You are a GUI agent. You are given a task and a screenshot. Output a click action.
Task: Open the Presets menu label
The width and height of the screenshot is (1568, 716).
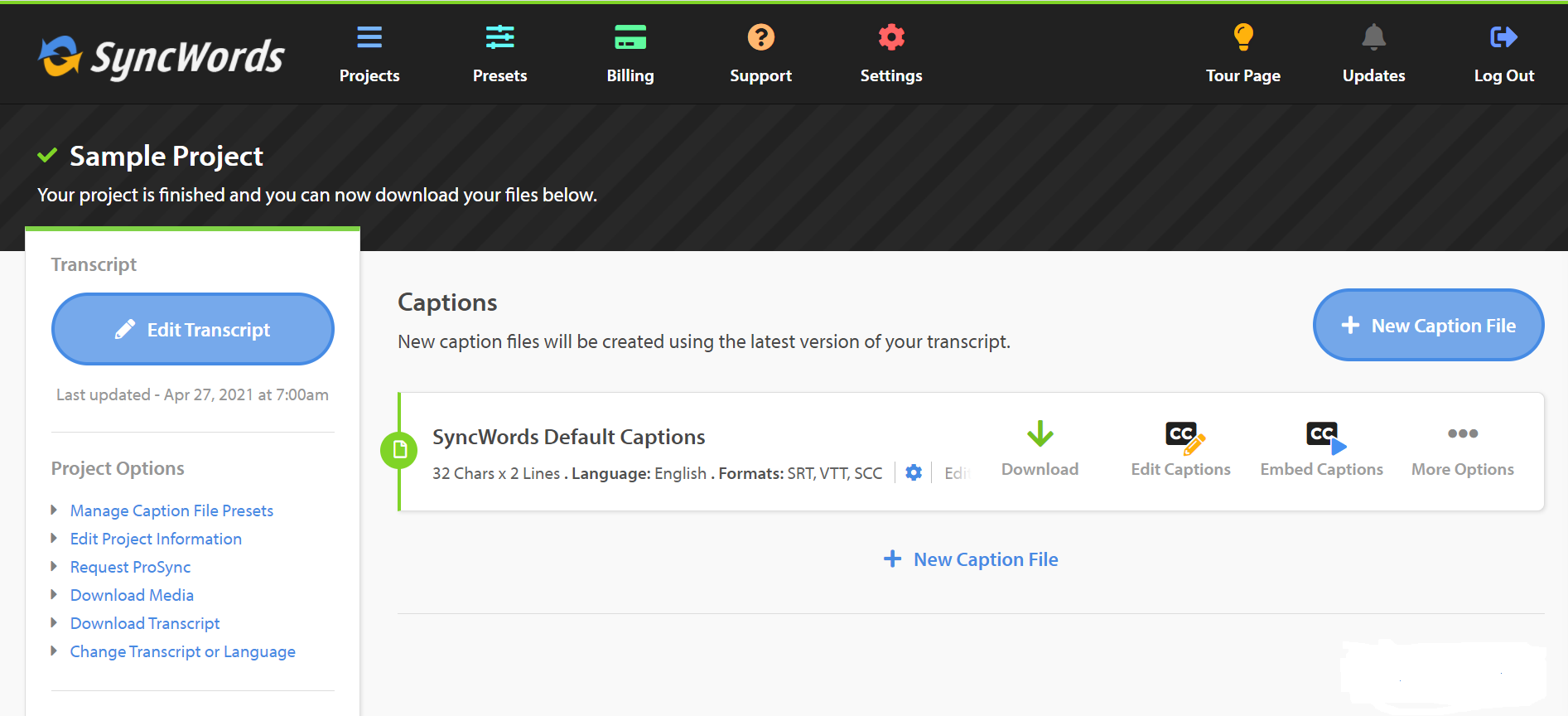click(x=500, y=75)
